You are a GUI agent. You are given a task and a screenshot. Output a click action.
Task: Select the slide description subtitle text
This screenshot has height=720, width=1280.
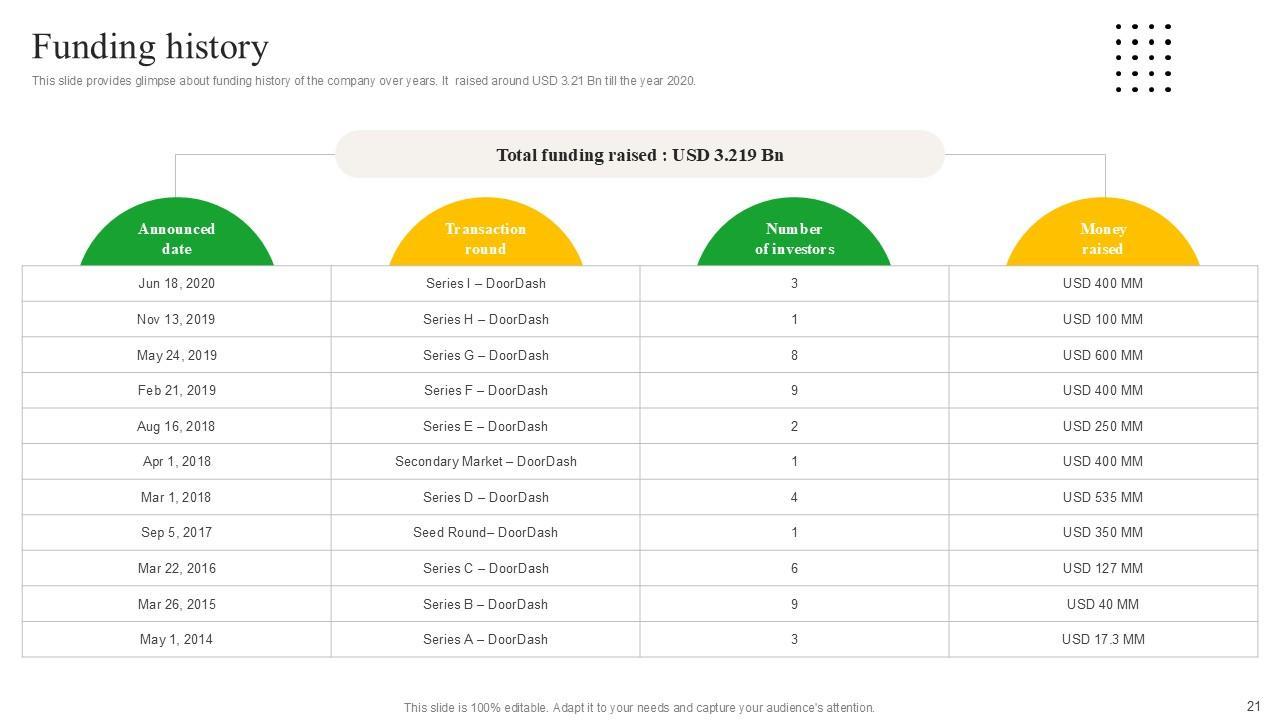coord(363,81)
